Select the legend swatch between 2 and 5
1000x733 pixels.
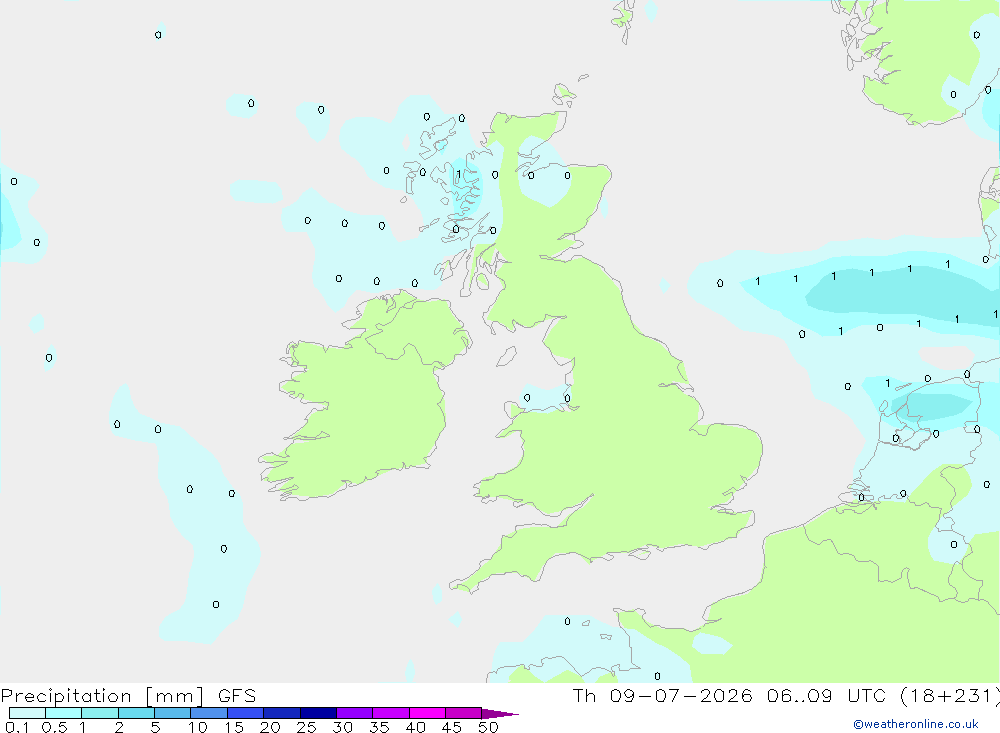point(136,713)
